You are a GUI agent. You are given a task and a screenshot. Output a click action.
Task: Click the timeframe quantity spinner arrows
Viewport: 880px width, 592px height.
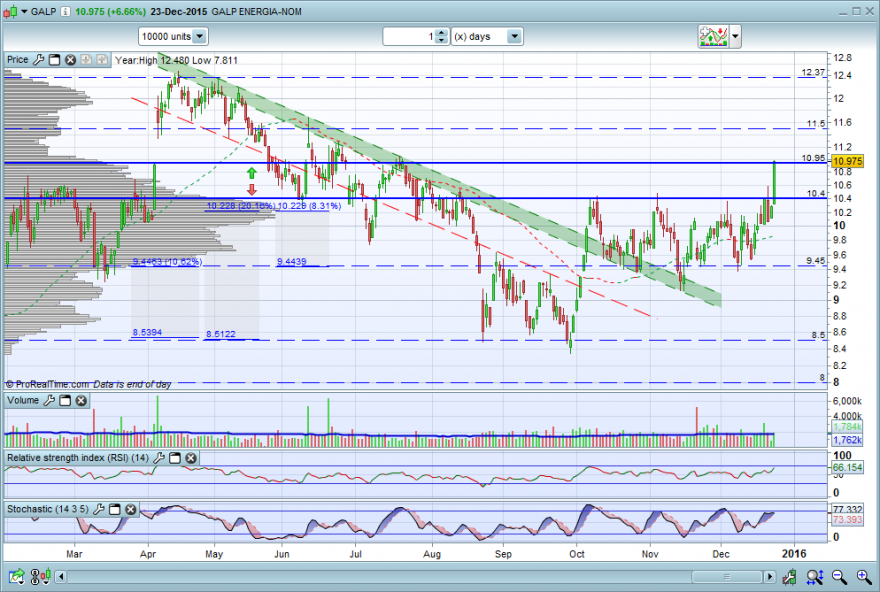442,36
